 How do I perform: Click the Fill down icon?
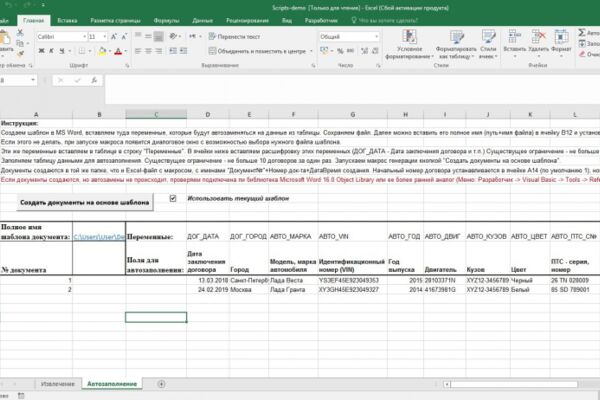[582, 44]
